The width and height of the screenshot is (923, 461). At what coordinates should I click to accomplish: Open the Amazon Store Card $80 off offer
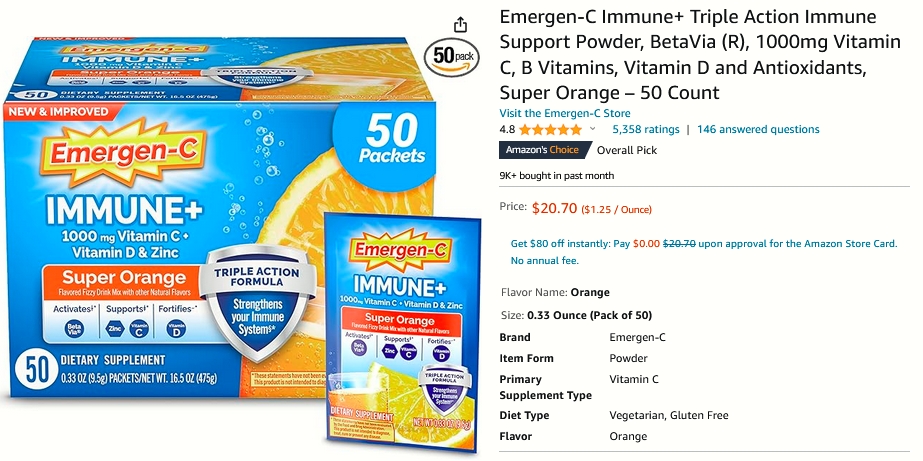click(x=704, y=252)
